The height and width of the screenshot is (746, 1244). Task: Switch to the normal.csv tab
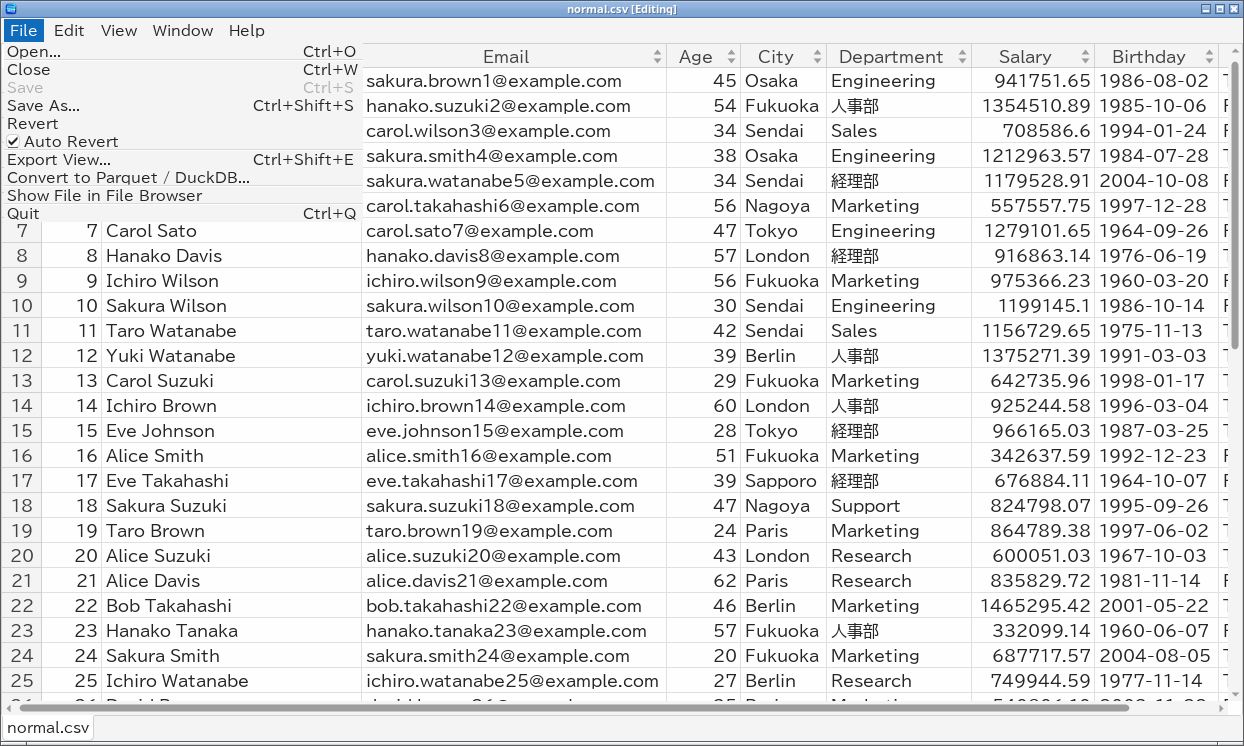[x=48, y=728]
